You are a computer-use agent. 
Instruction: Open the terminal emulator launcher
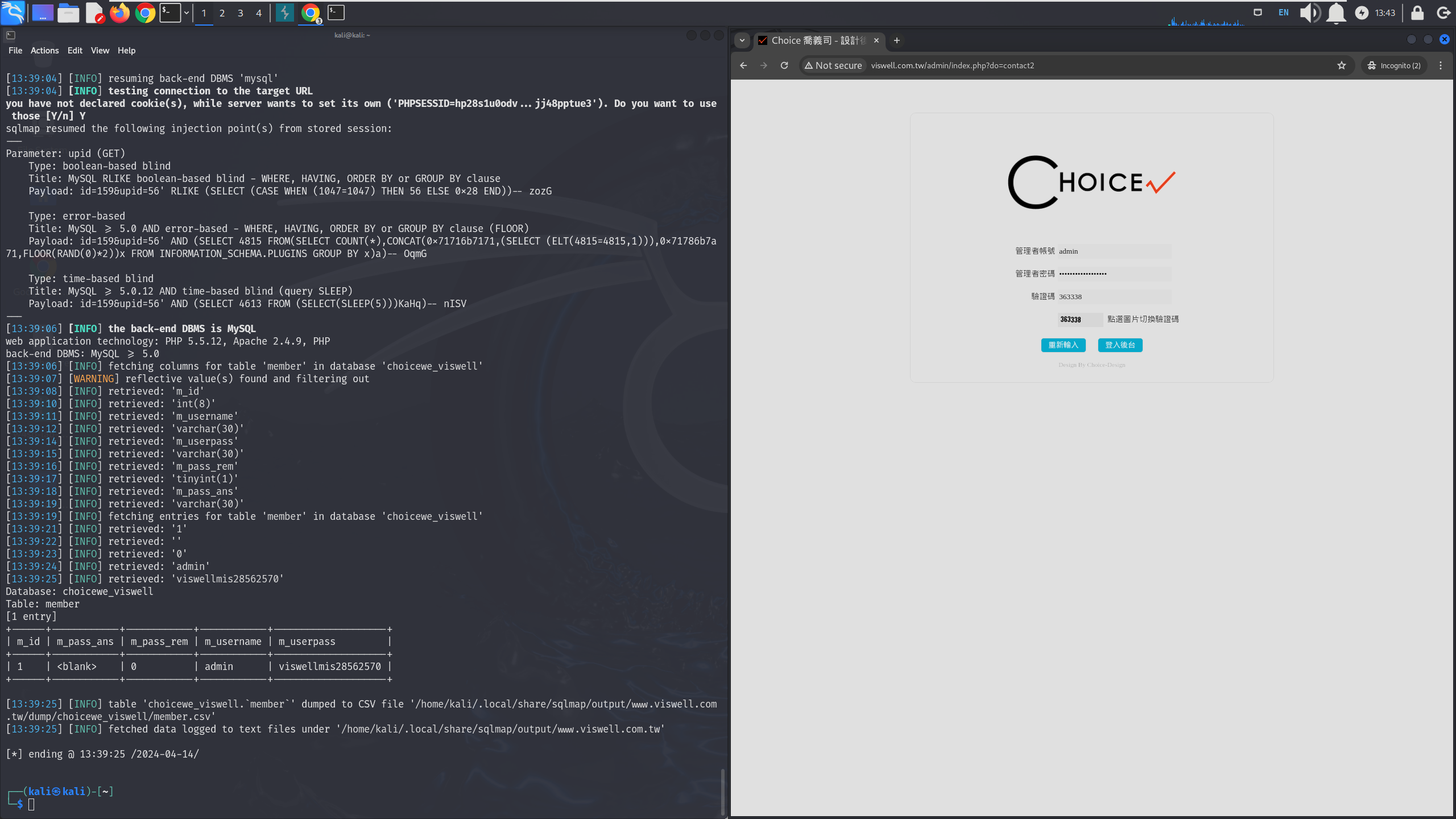point(170,13)
